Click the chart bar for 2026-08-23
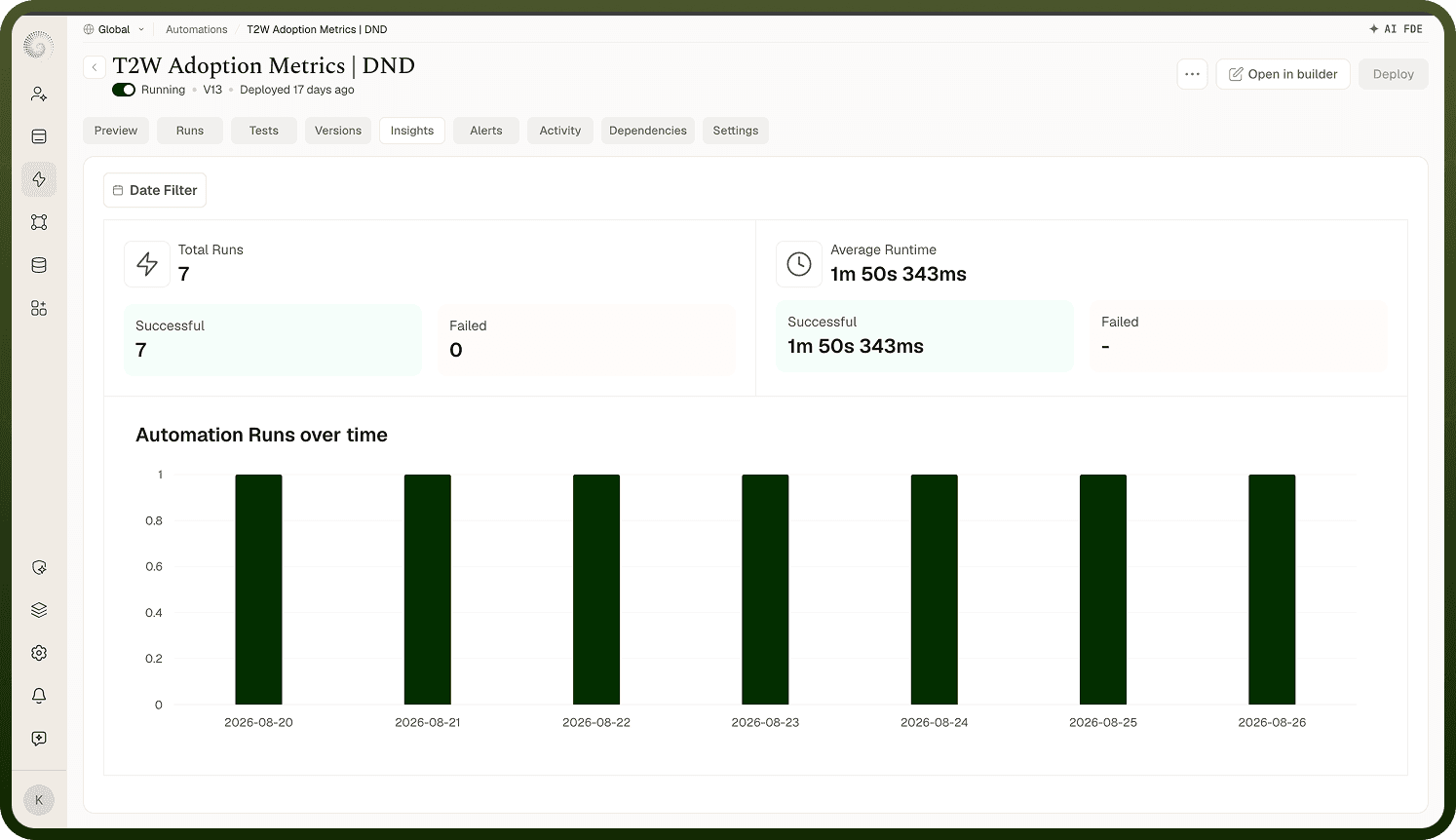Viewport: 1456px width, 840px height. click(x=765, y=590)
